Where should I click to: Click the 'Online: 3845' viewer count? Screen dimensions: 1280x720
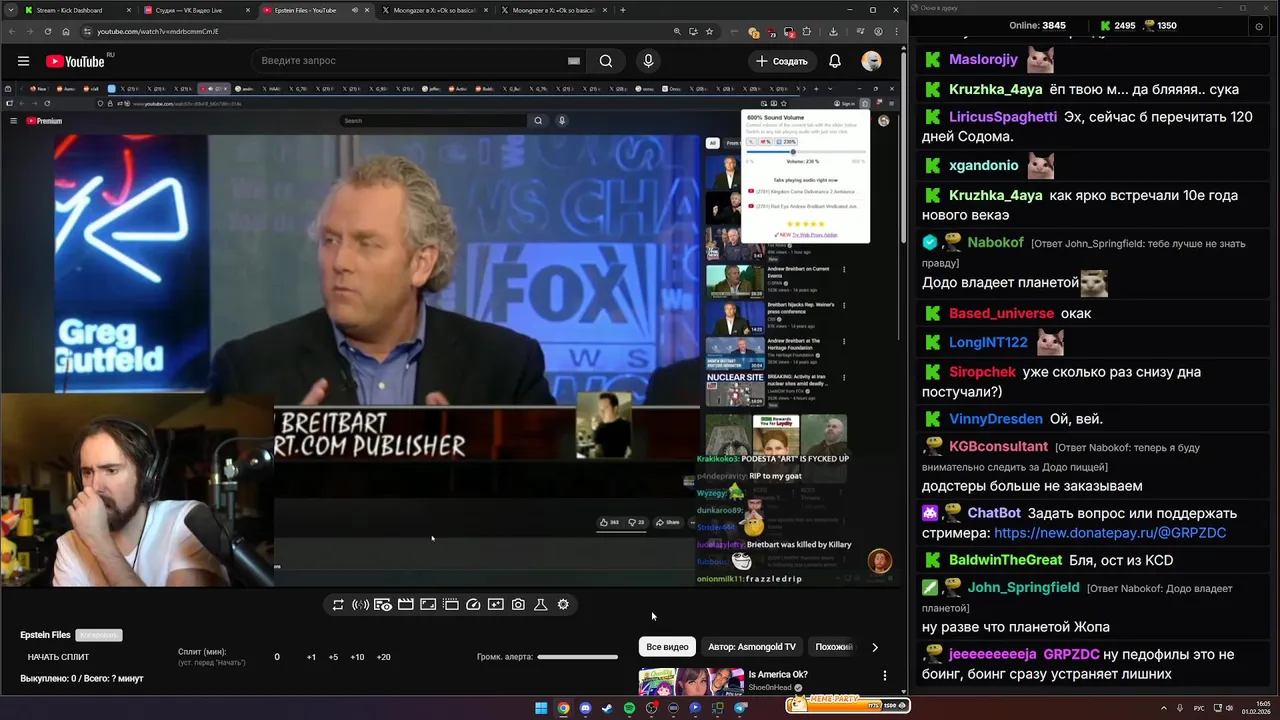(1037, 26)
